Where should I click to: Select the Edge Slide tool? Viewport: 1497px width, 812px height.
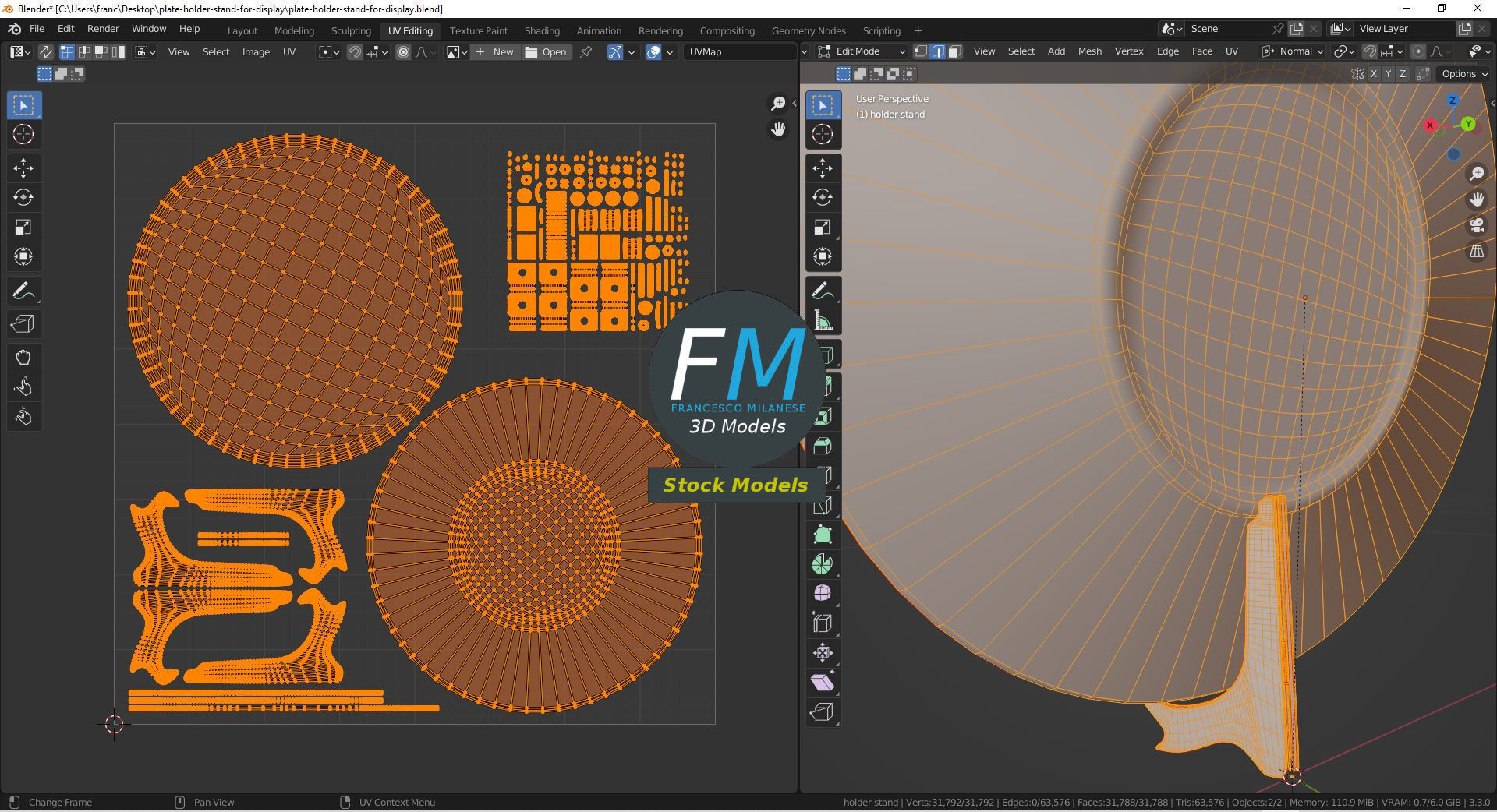tap(823, 623)
